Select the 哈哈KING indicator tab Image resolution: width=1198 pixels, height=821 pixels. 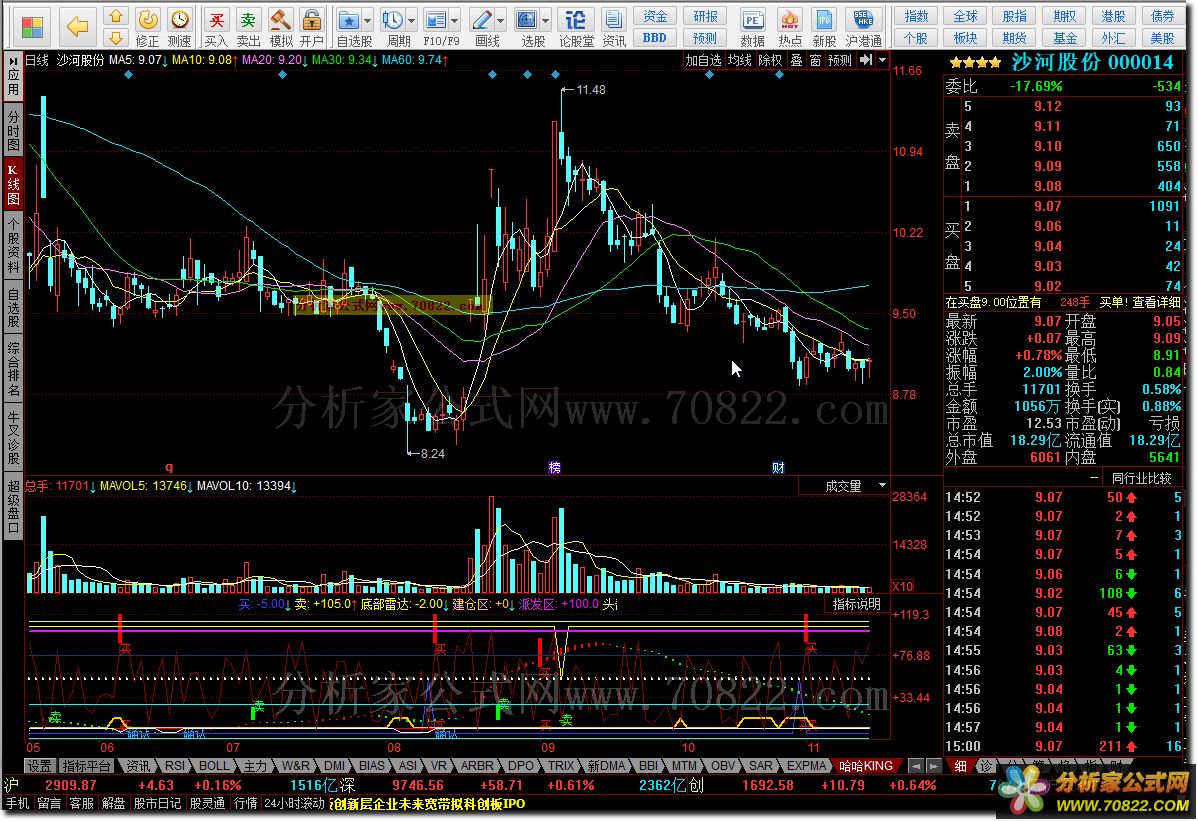(x=866, y=765)
